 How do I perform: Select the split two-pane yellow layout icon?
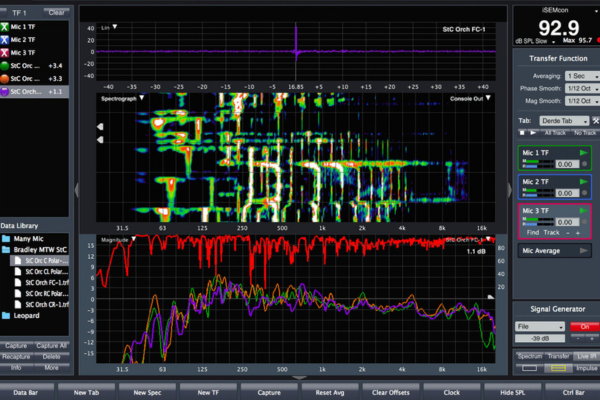(558, 368)
